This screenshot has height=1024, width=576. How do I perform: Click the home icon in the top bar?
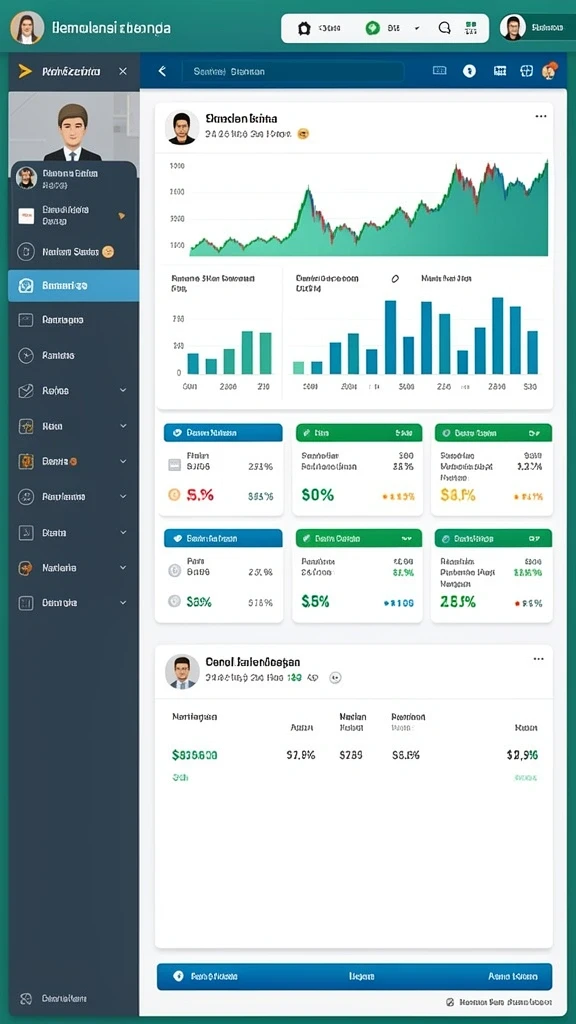304,29
